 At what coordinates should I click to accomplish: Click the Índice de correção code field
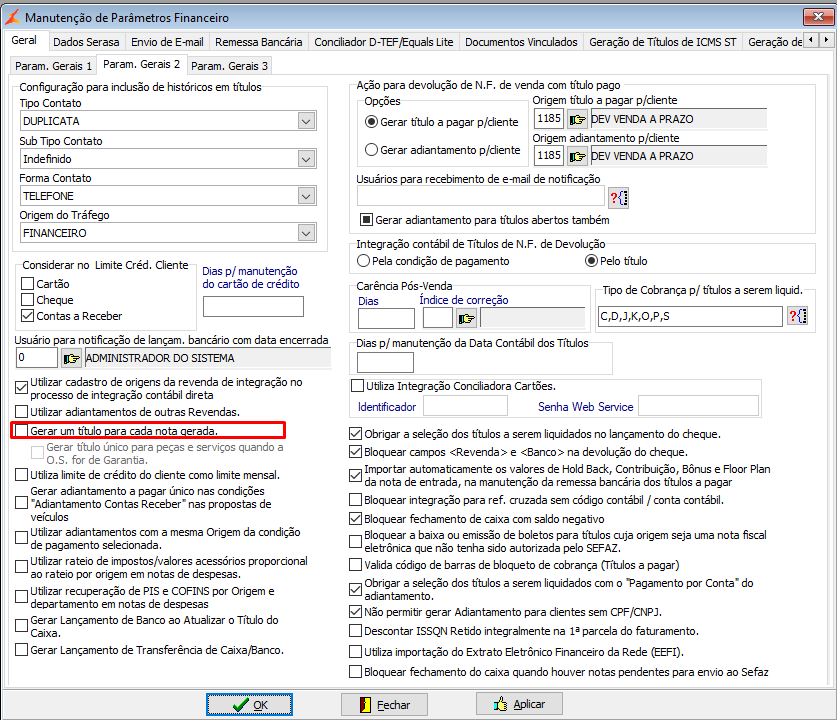[x=438, y=318]
